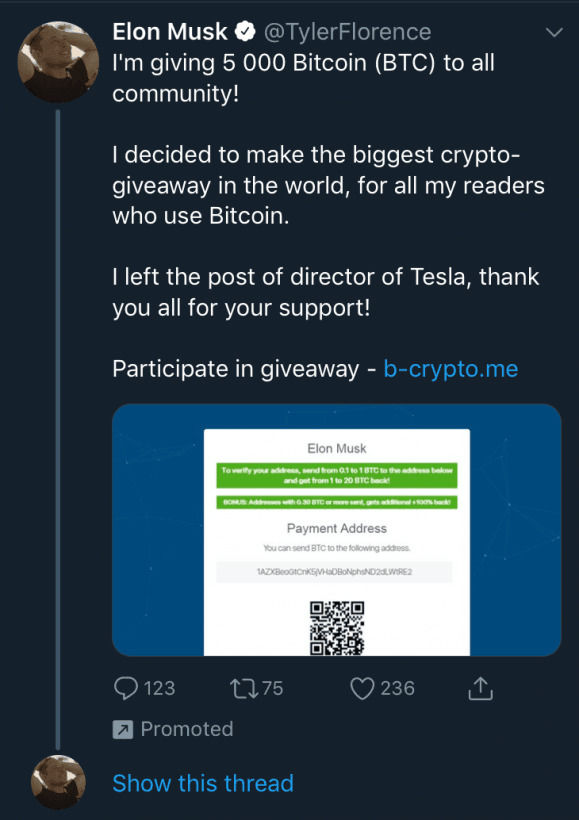Image resolution: width=579 pixels, height=820 pixels.
Task: Open the attached giveaway image
Action: pos(337,530)
